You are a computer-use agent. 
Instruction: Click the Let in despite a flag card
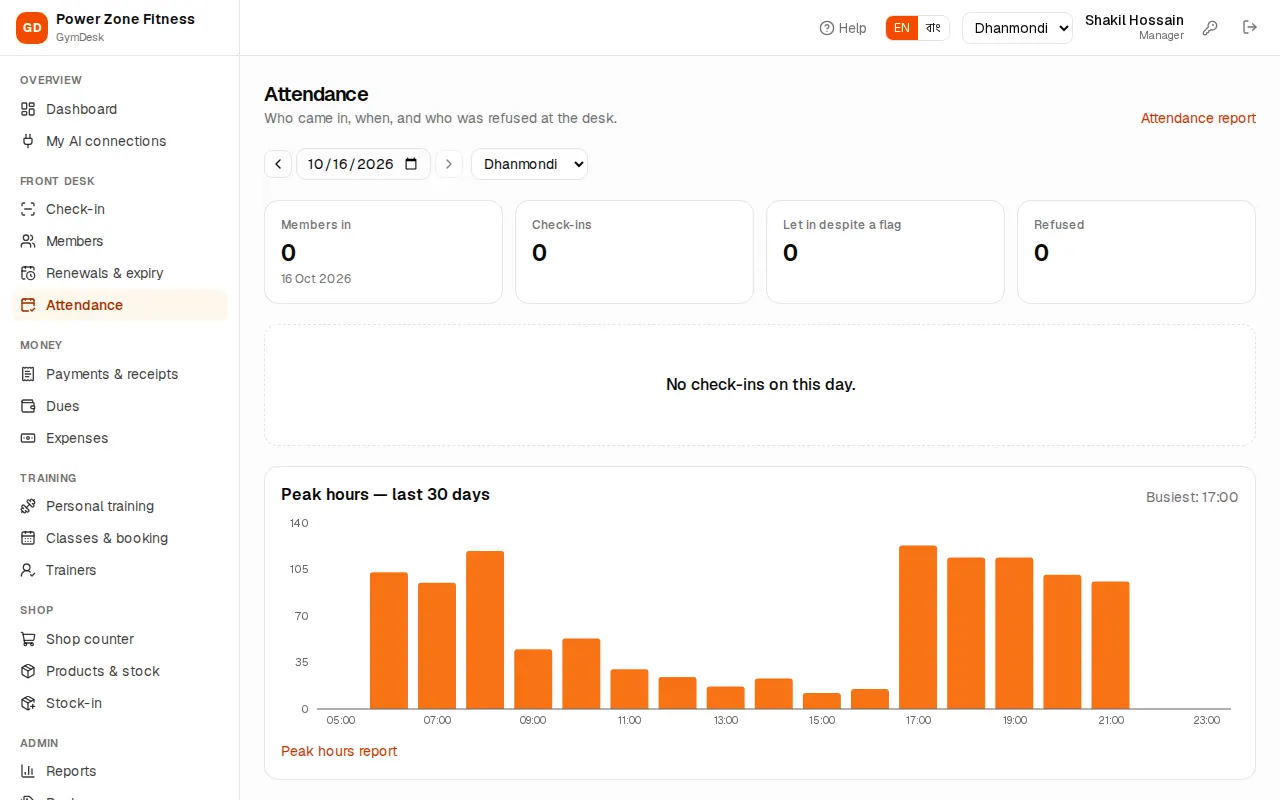click(x=885, y=252)
